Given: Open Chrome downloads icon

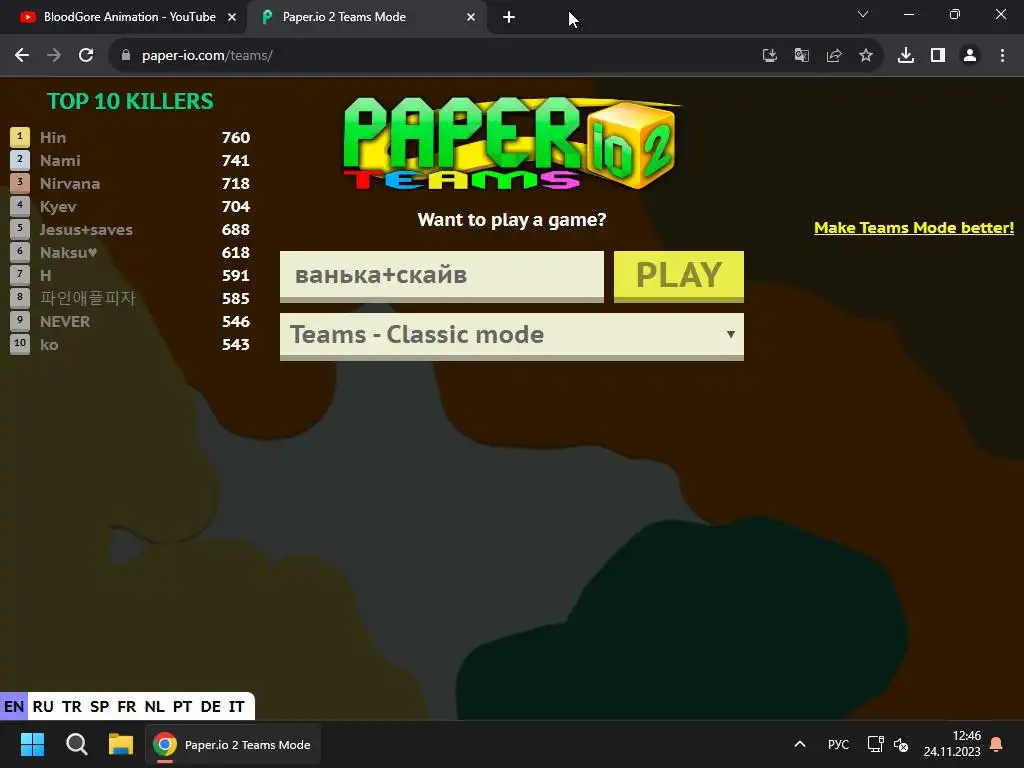Looking at the screenshot, I should tap(906, 56).
